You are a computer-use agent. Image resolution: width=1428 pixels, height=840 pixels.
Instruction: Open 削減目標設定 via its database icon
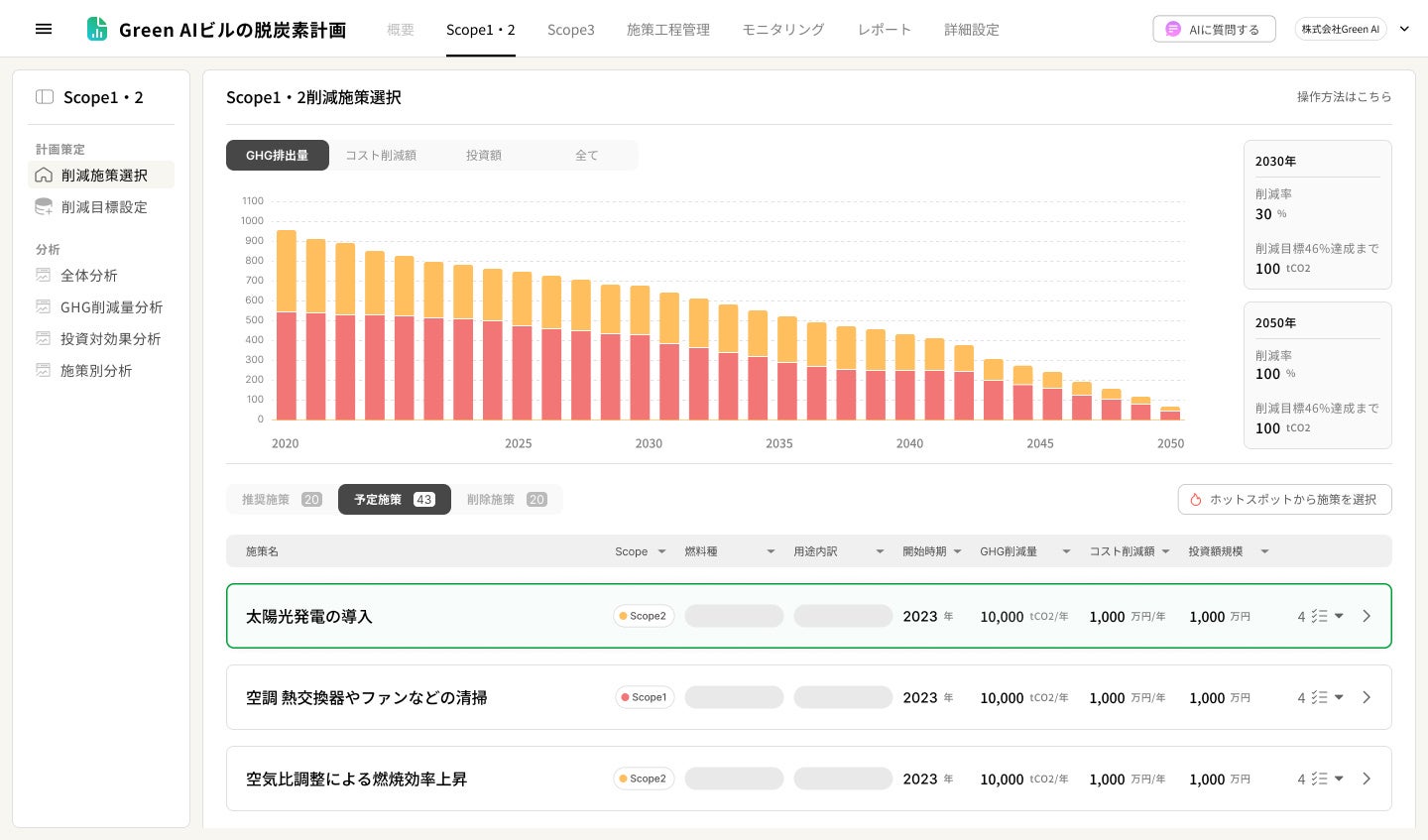(44, 206)
